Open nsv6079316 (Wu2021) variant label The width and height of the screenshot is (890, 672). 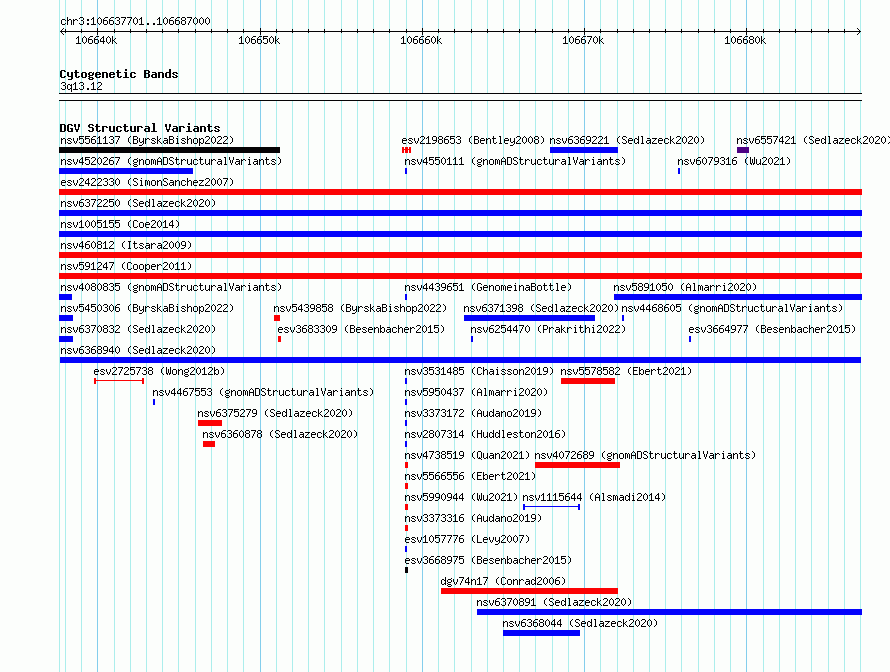tap(734, 161)
